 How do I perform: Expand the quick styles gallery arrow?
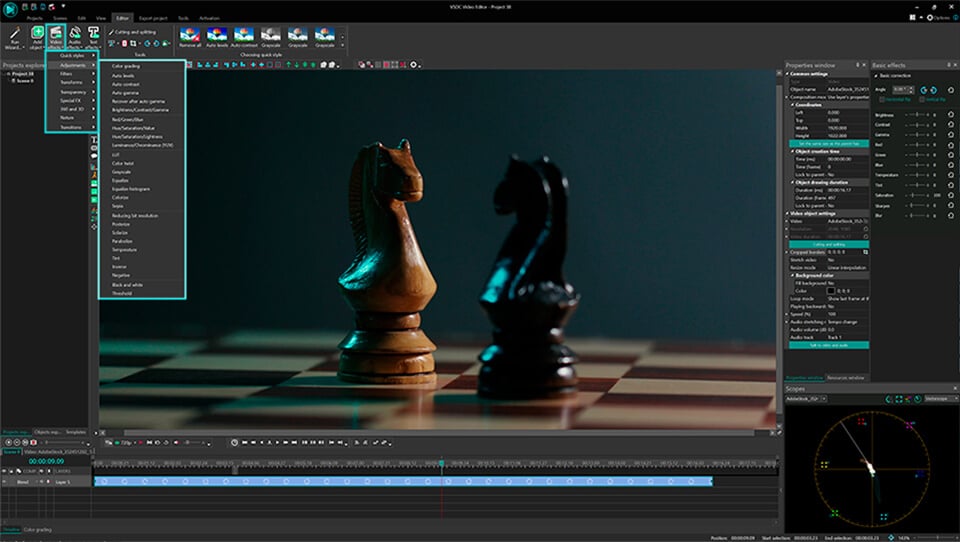342,45
